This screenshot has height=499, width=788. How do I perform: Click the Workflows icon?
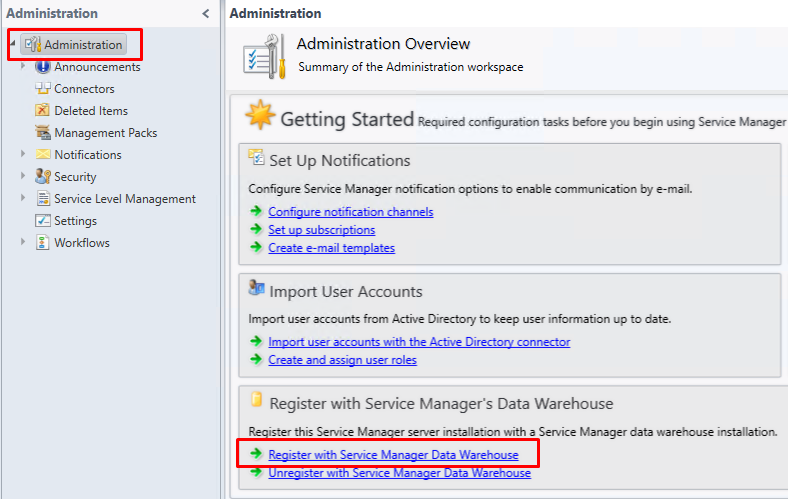point(43,242)
